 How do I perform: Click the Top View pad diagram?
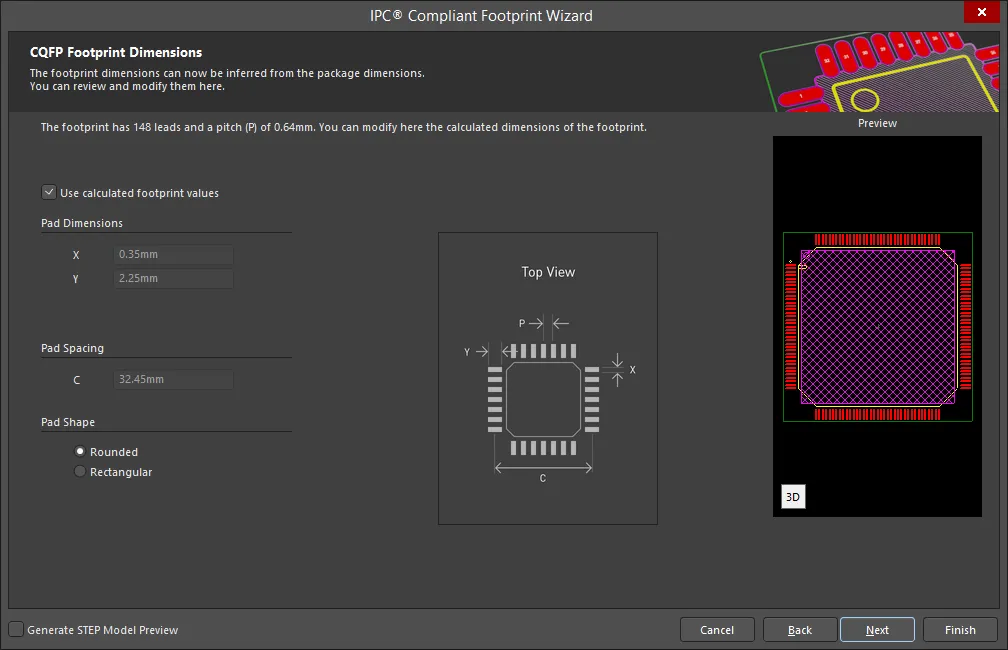tap(548, 378)
